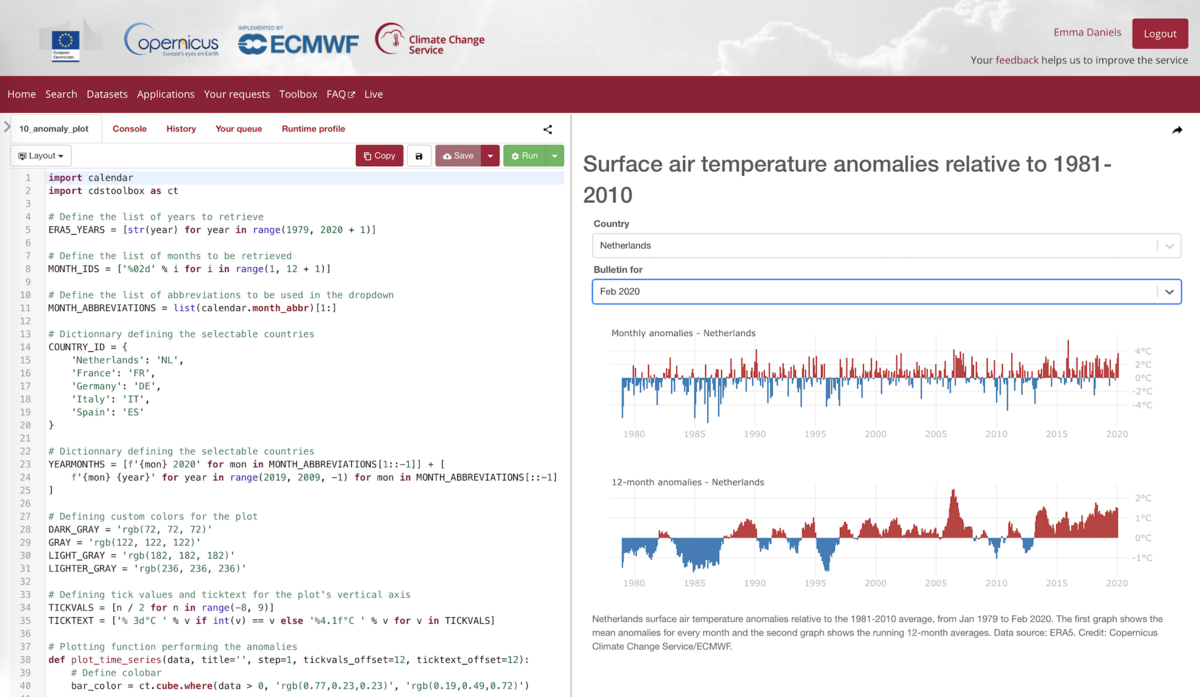Viewport: 1200px width, 697px height.
Task: Open Live in the navigation bar
Action: tap(373, 94)
